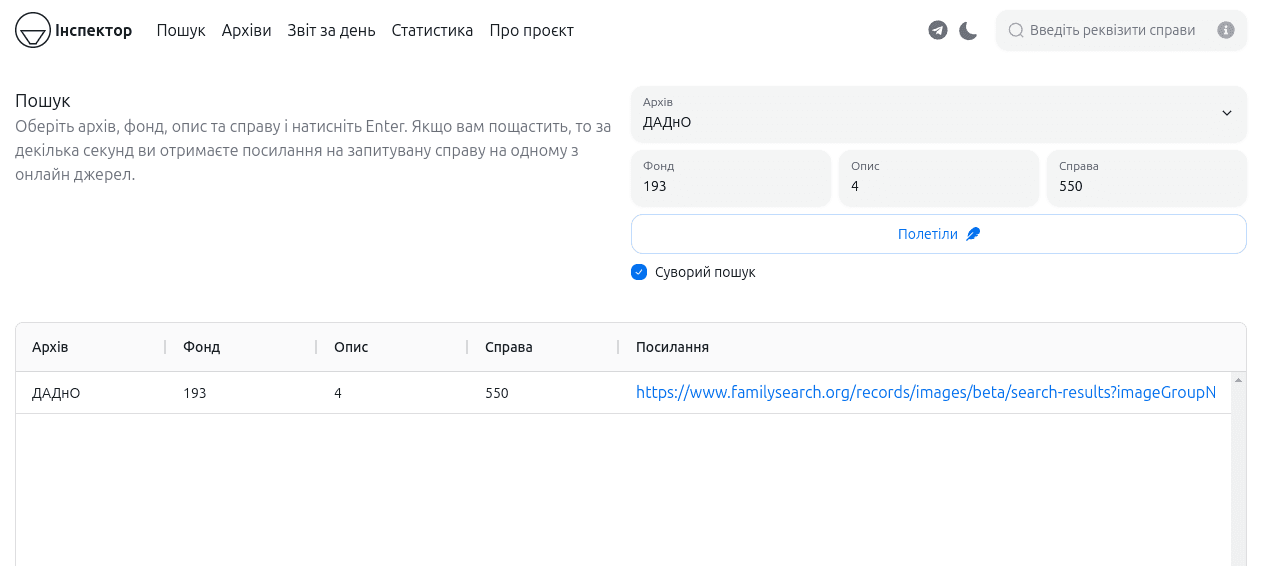This screenshot has width=1261, height=566.
Task: Click the Полетіли button
Action: [939, 234]
